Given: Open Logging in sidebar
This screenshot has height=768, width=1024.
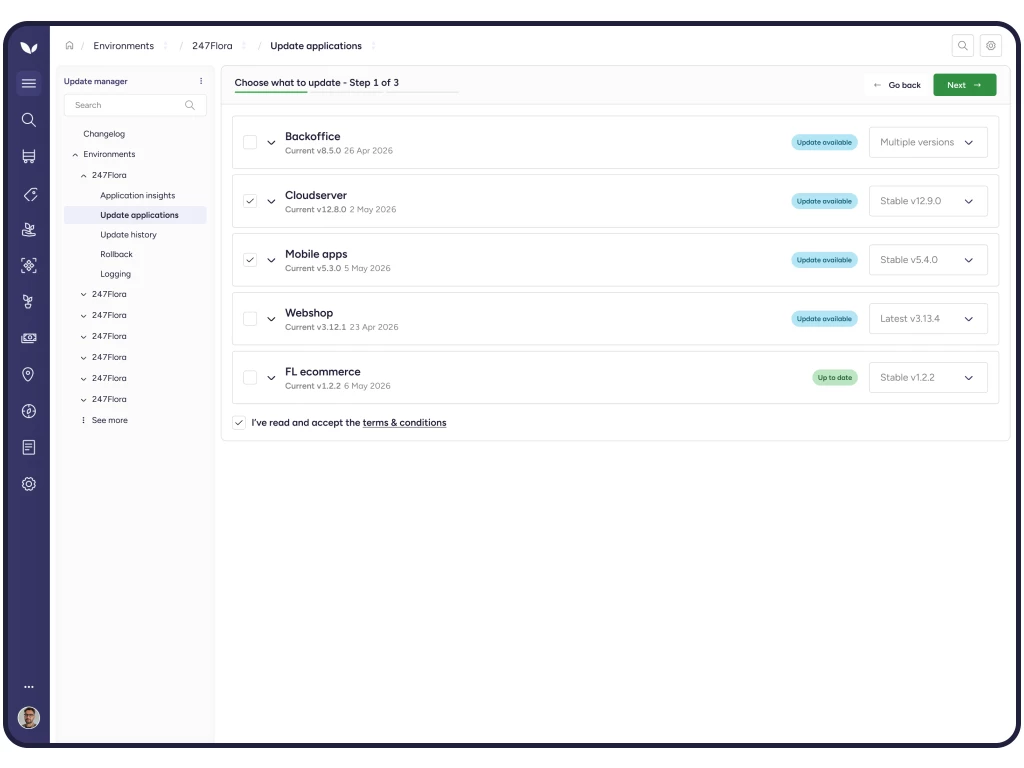Looking at the screenshot, I should [116, 274].
